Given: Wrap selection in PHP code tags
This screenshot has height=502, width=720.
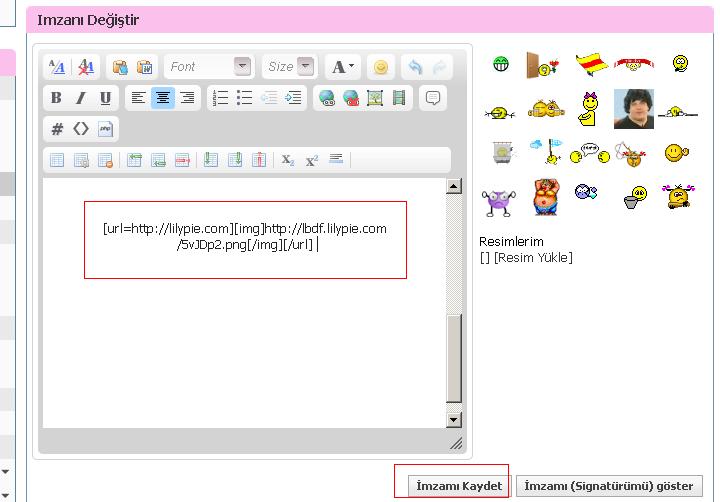Looking at the screenshot, I should pos(106,129).
